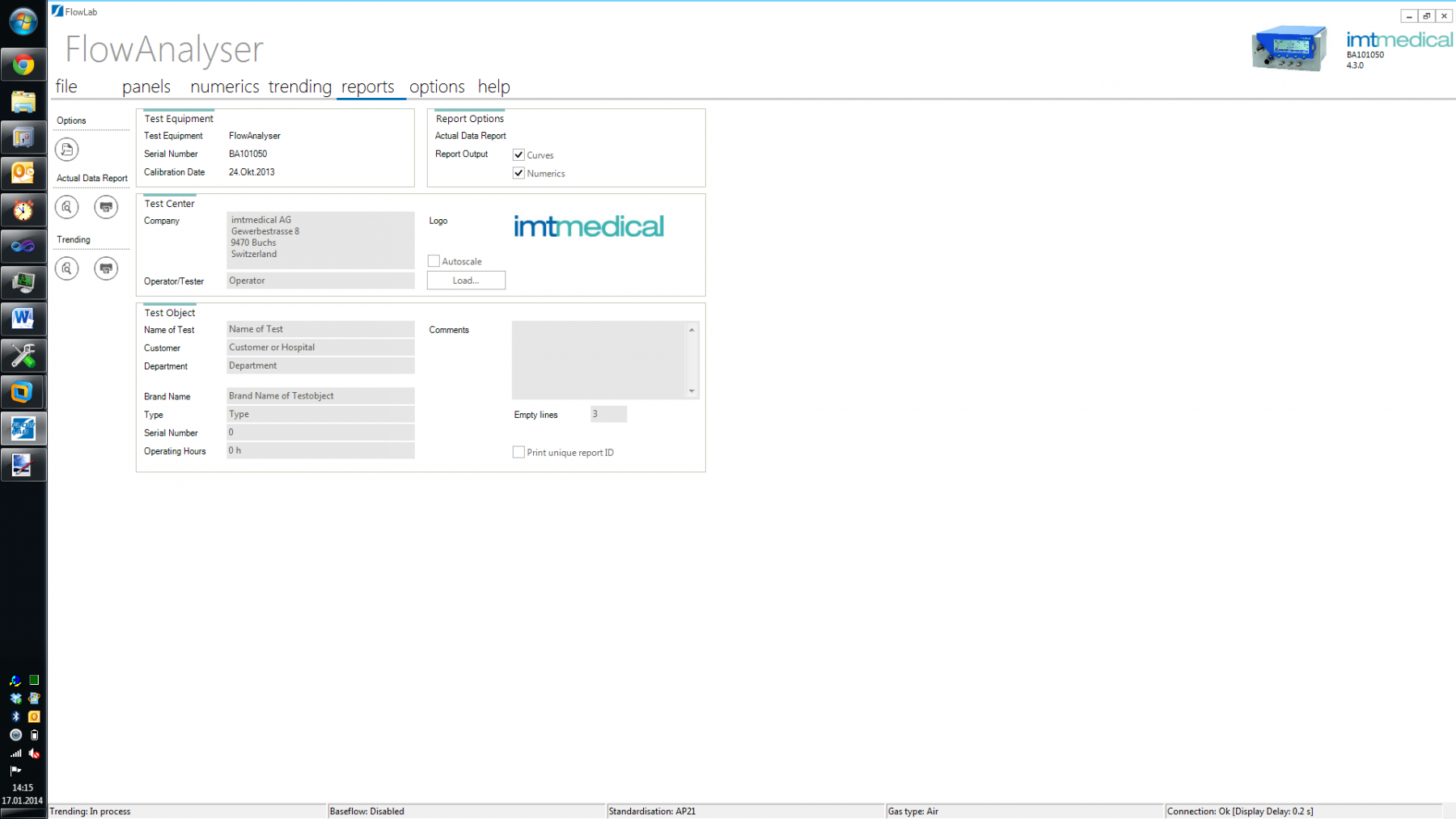This screenshot has height=819, width=1456.
Task: Preview the Trending report with magnifier icon
Action: click(x=67, y=268)
